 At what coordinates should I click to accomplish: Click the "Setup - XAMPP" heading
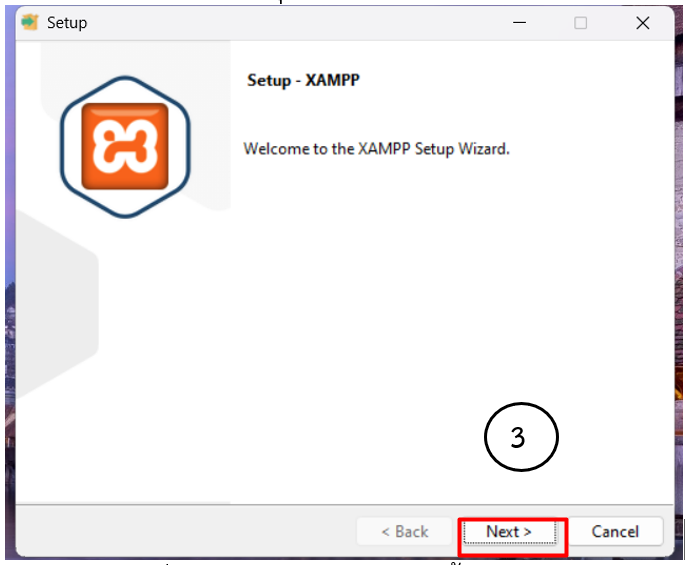pyautogui.click(x=303, y=80)
